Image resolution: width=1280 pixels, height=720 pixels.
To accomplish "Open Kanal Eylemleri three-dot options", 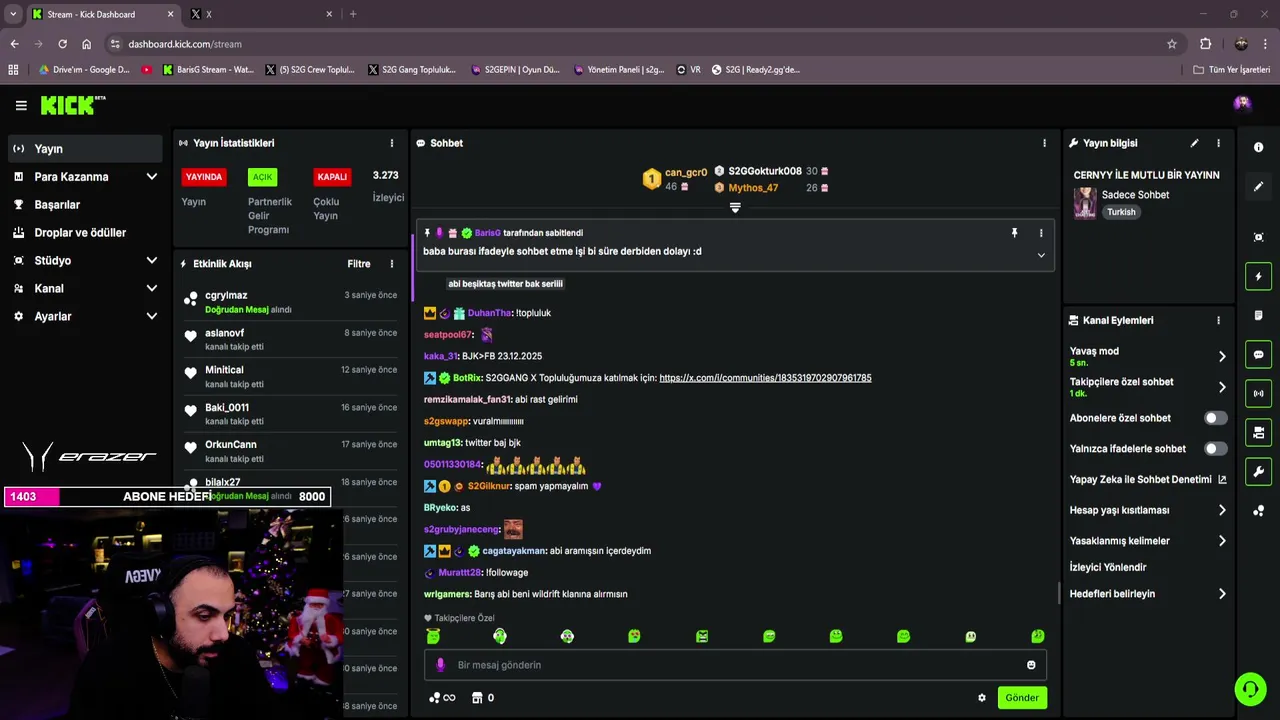I will point(1218,320).
